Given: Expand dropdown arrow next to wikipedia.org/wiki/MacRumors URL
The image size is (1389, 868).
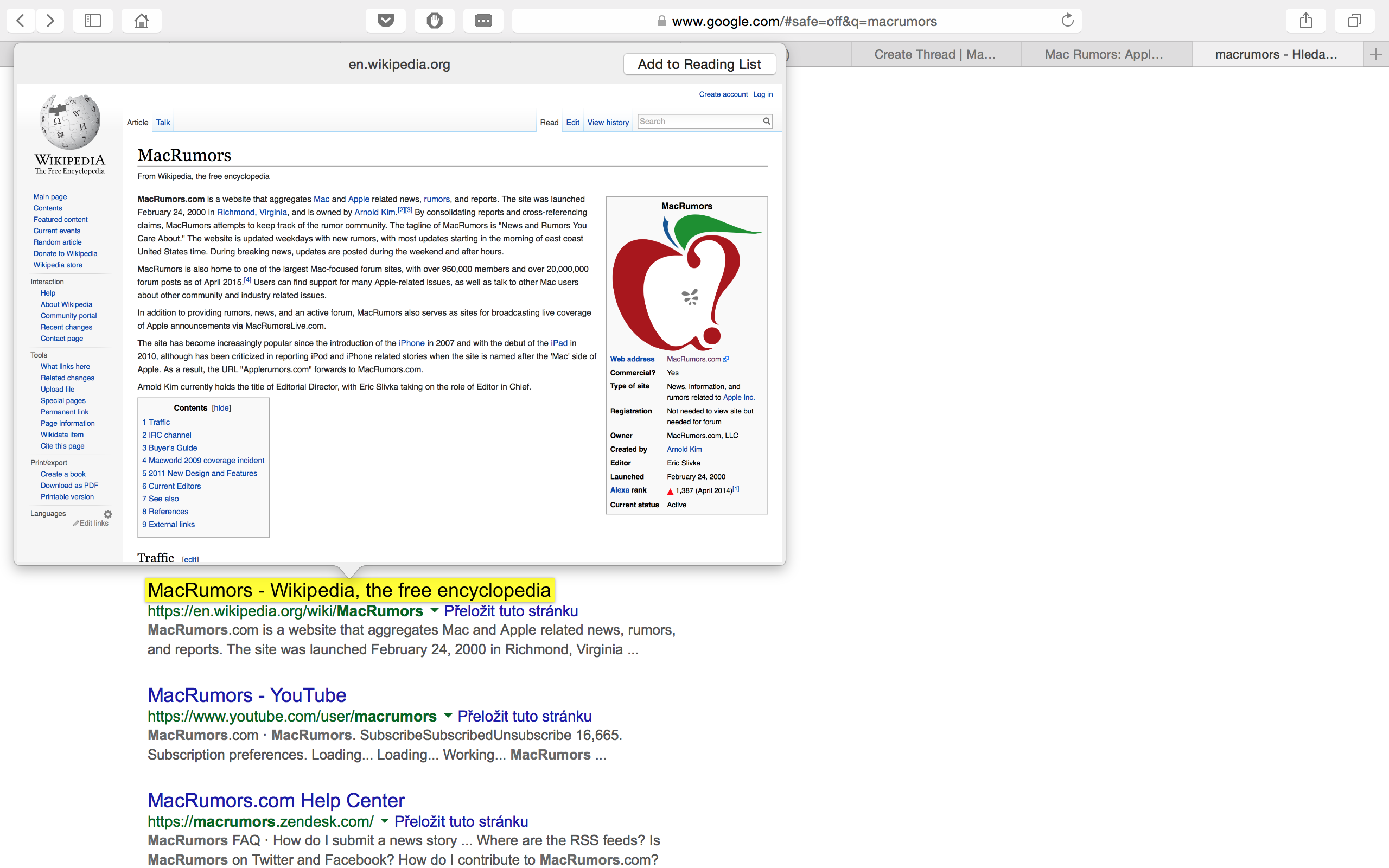Looking at the screenshot, I should [x=435, y=610].
